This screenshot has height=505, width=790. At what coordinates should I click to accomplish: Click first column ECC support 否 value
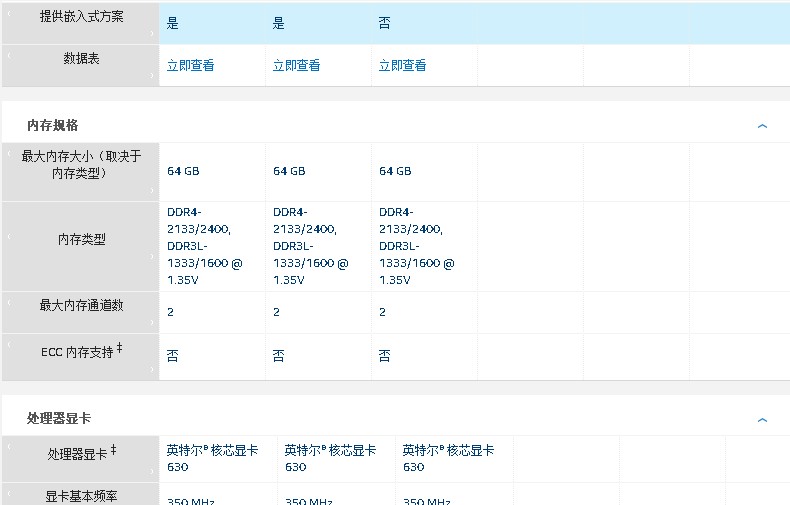point(172,356)
